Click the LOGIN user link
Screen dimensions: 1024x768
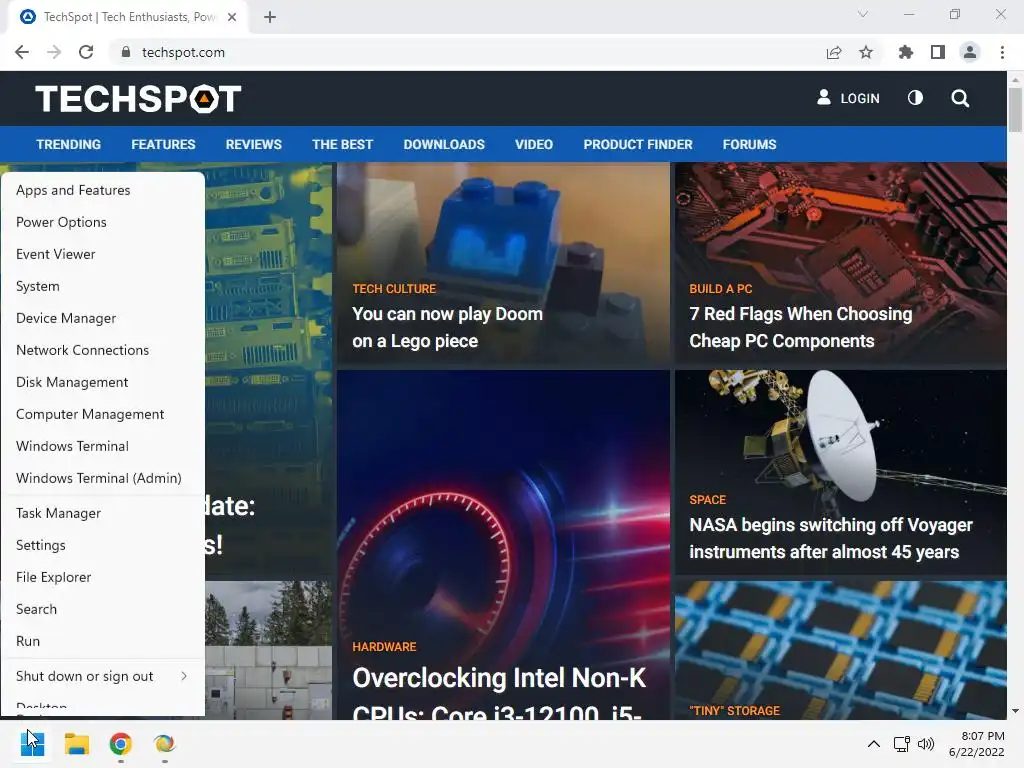click(848, 98)
